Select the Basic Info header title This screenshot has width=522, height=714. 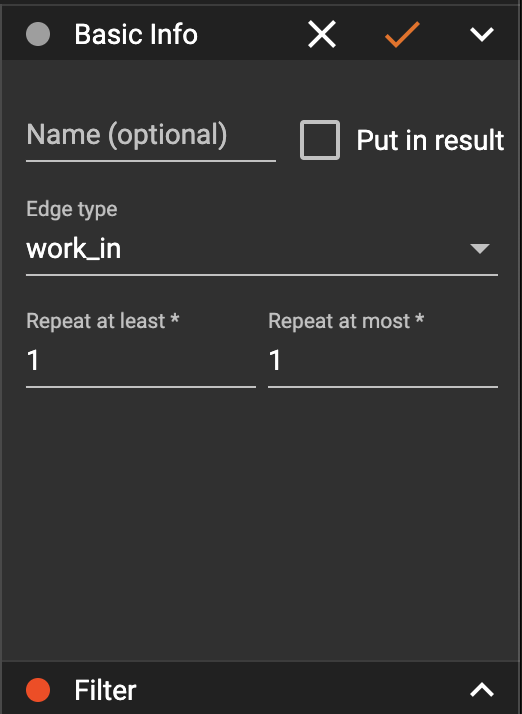tap(136, 34)
